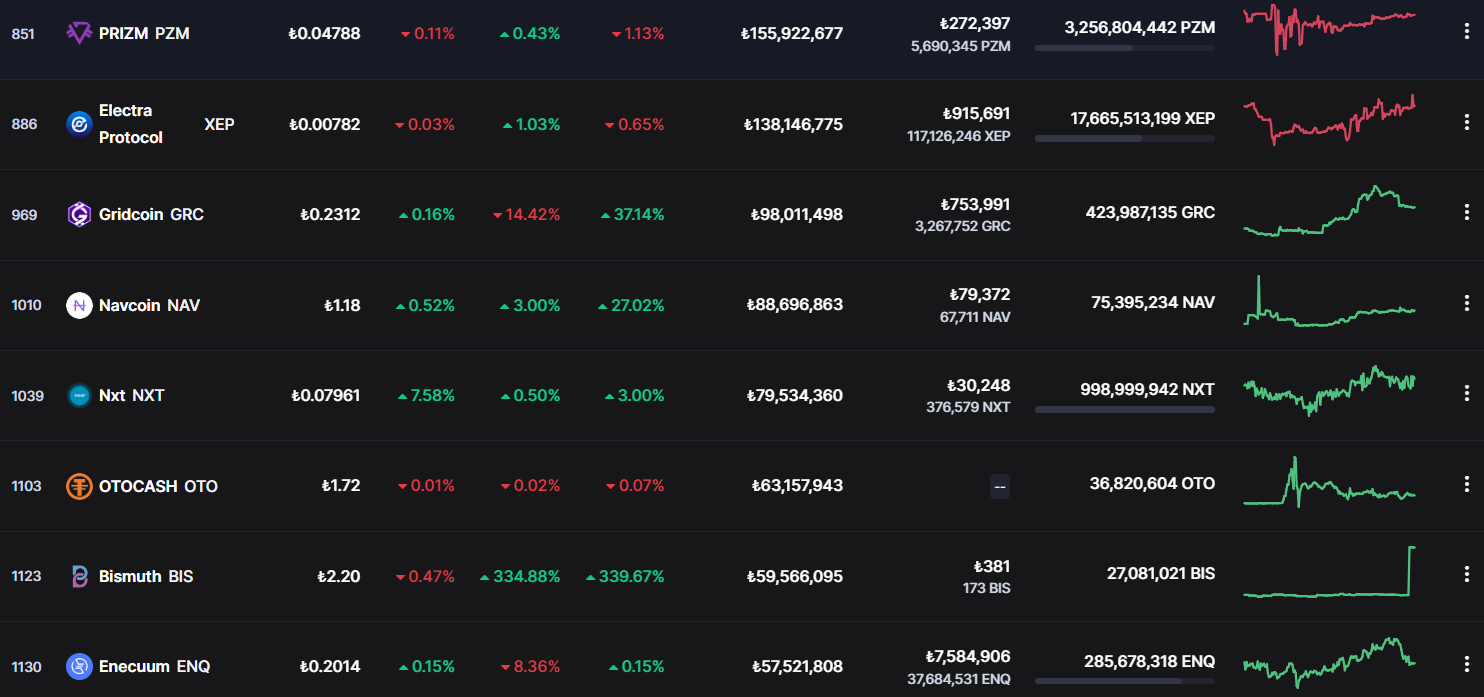Image resolution: width=1484 pixels, height=697 pixels.
Task: Click Nxt market cap ₺79,534,360
Action: [x=794, y=395]
